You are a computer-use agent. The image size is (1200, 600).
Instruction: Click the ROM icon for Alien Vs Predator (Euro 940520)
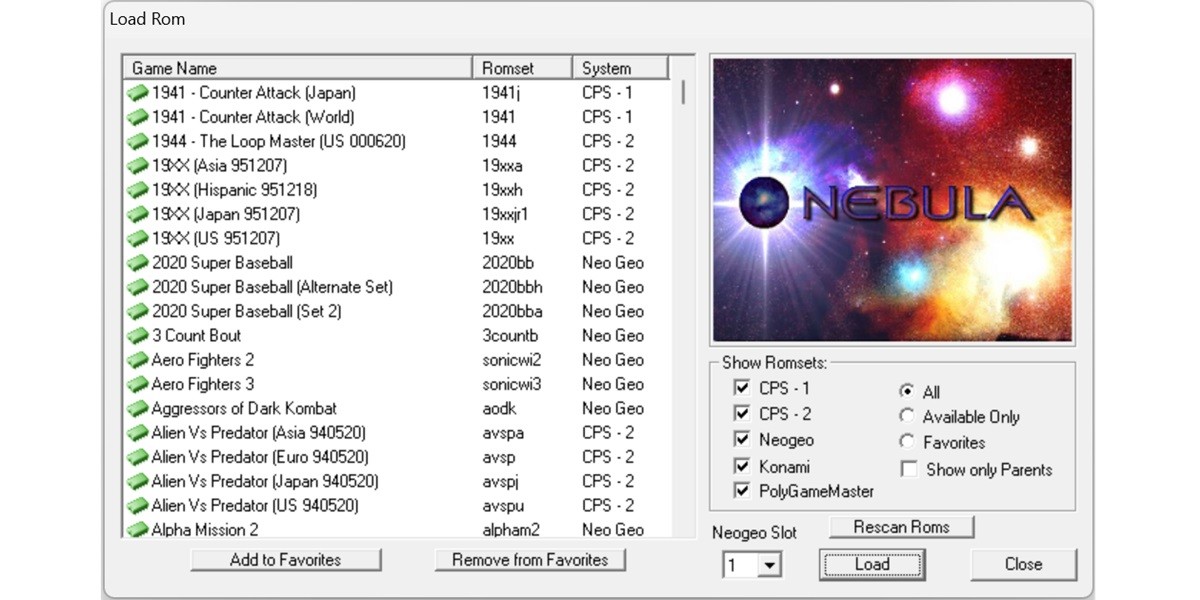pyautogui.click(x=138, y=457)
